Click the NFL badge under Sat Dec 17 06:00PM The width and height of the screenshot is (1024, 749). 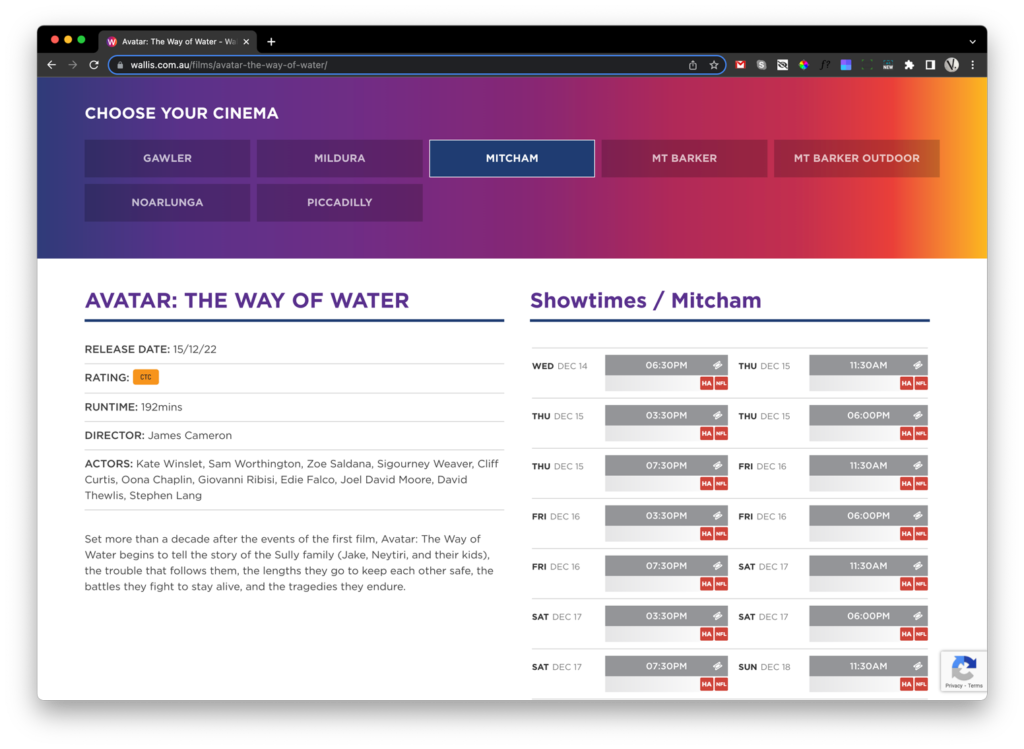[921, 634]
